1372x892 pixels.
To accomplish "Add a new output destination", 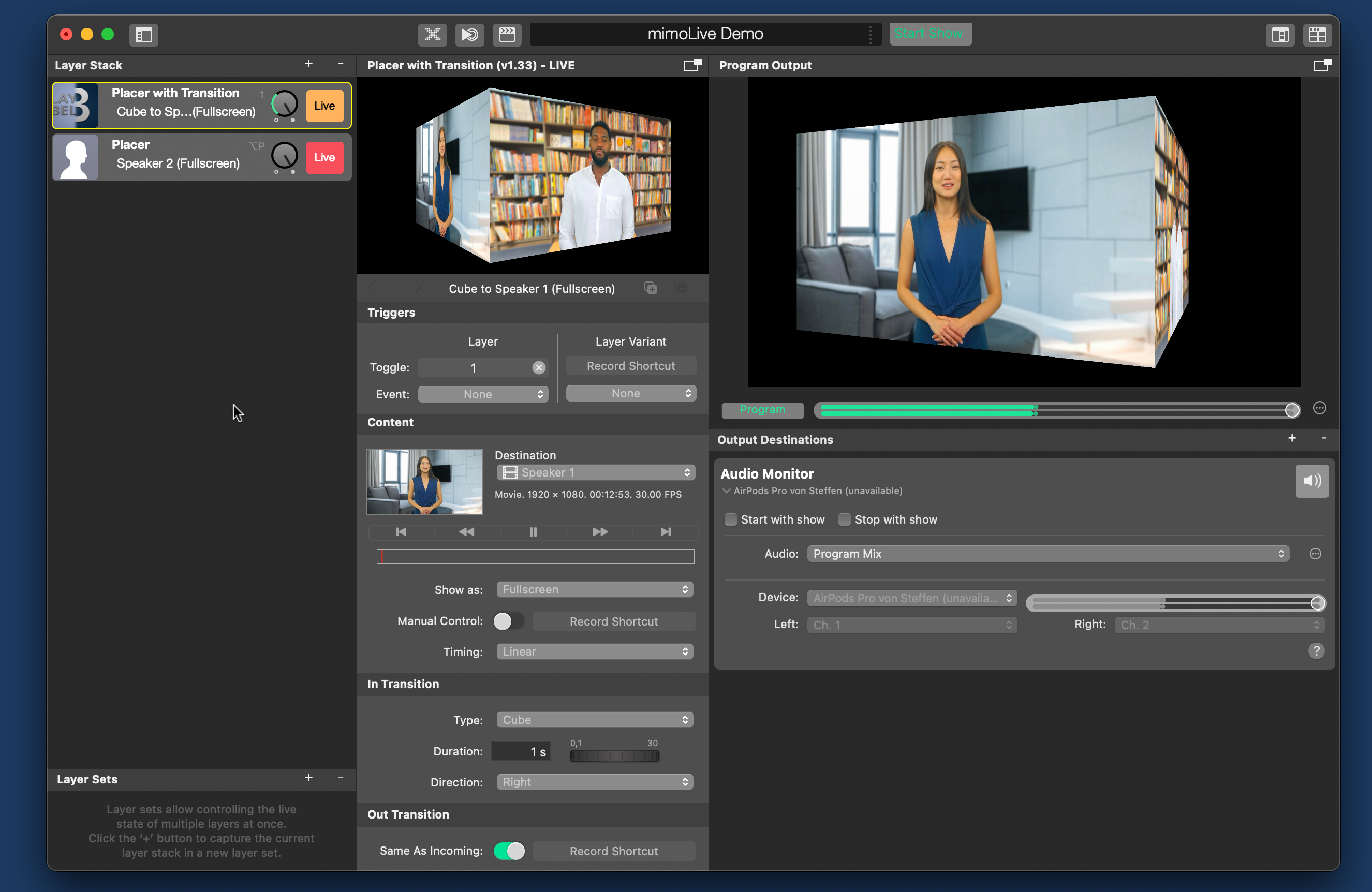I will (x=1292, y=439).
